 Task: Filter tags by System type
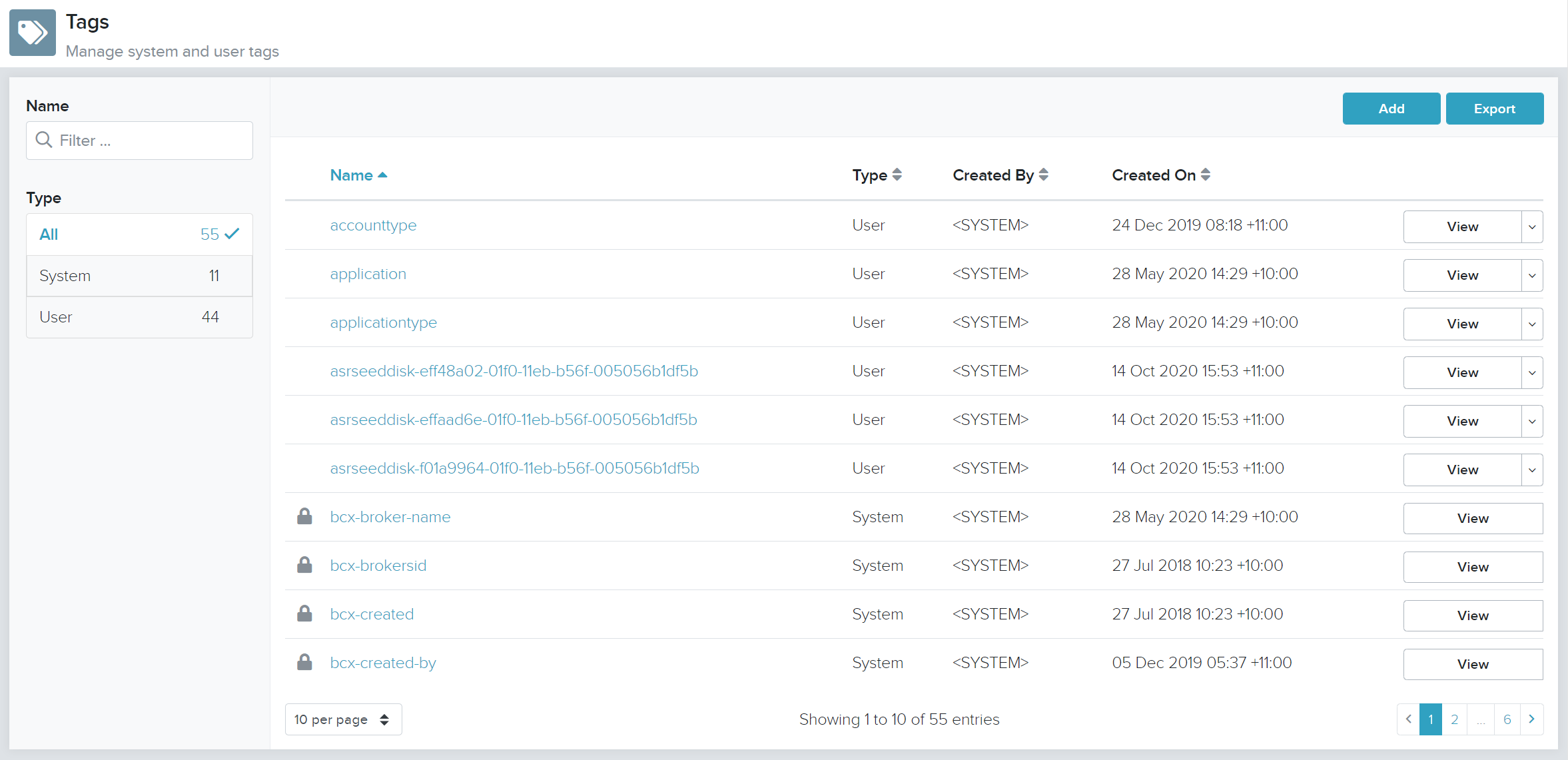tap(139, 276)
